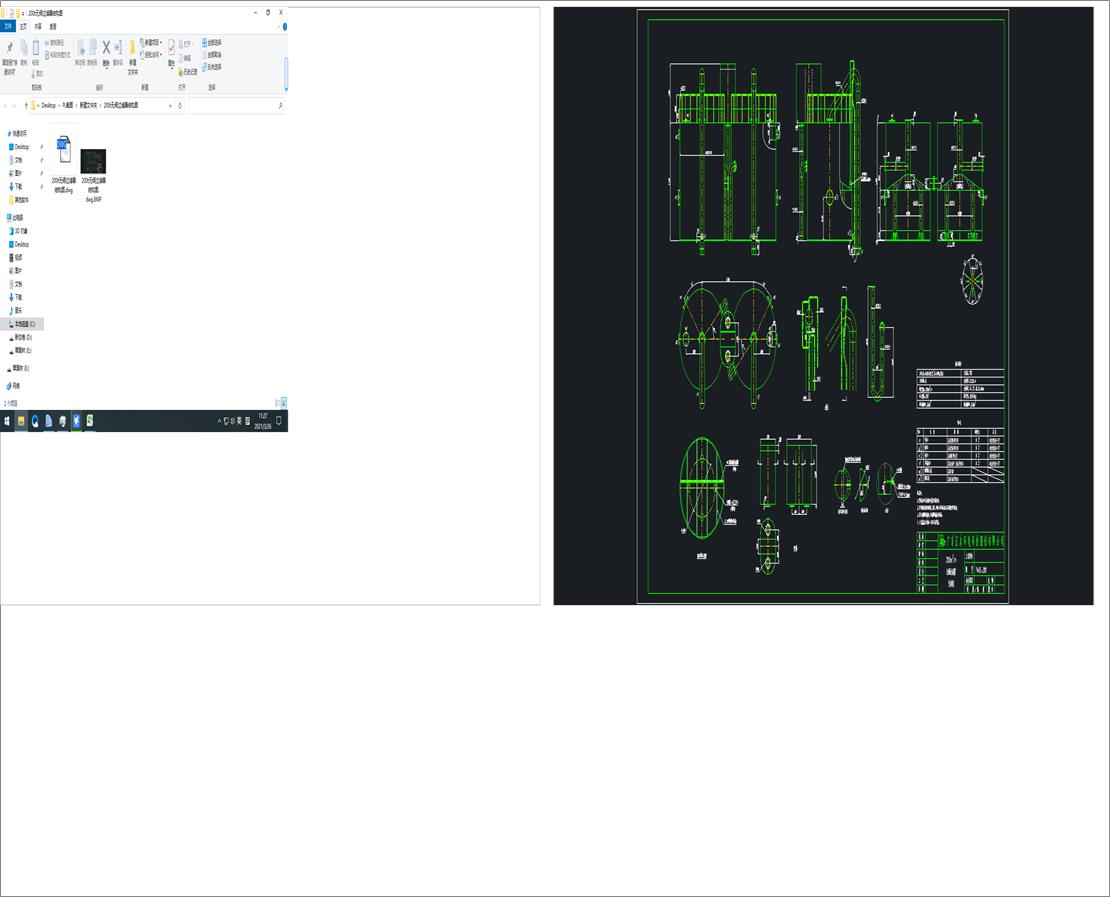The height and width of the screenshot is (897, 1110).
Task: Click the search magnifier icon in Explorer
Action: [280, 105]
